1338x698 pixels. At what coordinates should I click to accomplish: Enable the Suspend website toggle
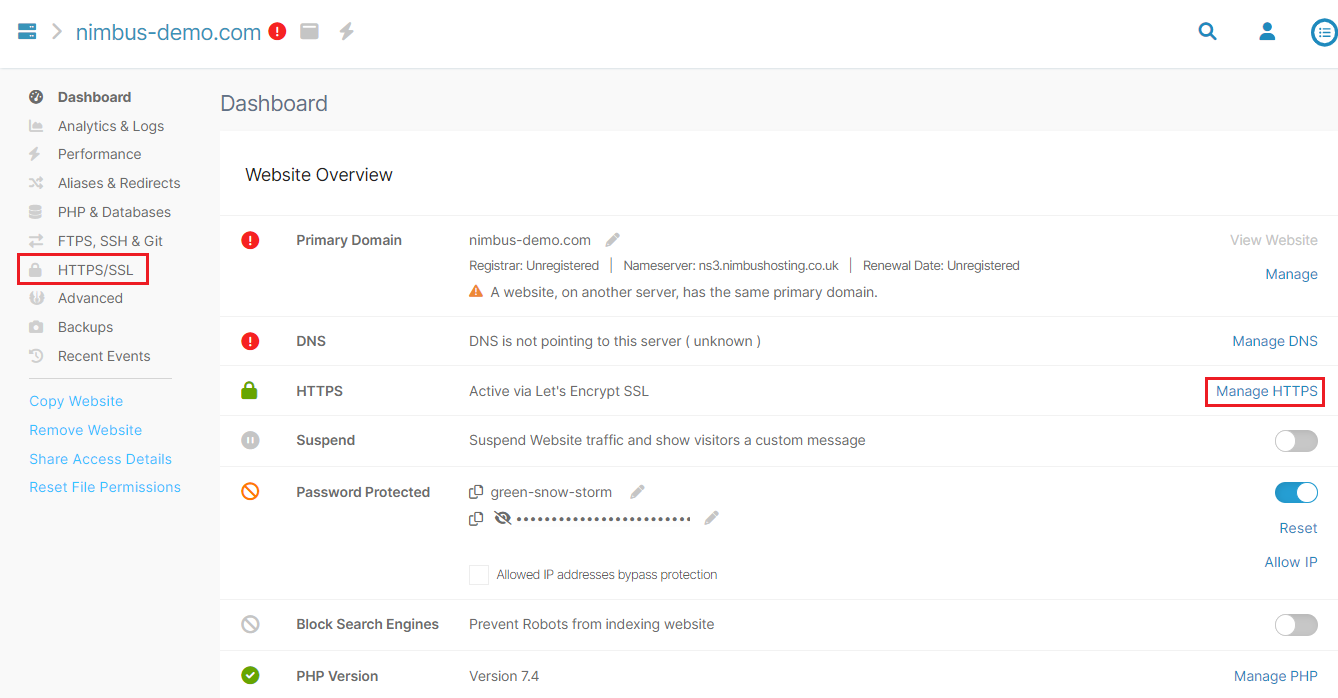(1296, 441)
